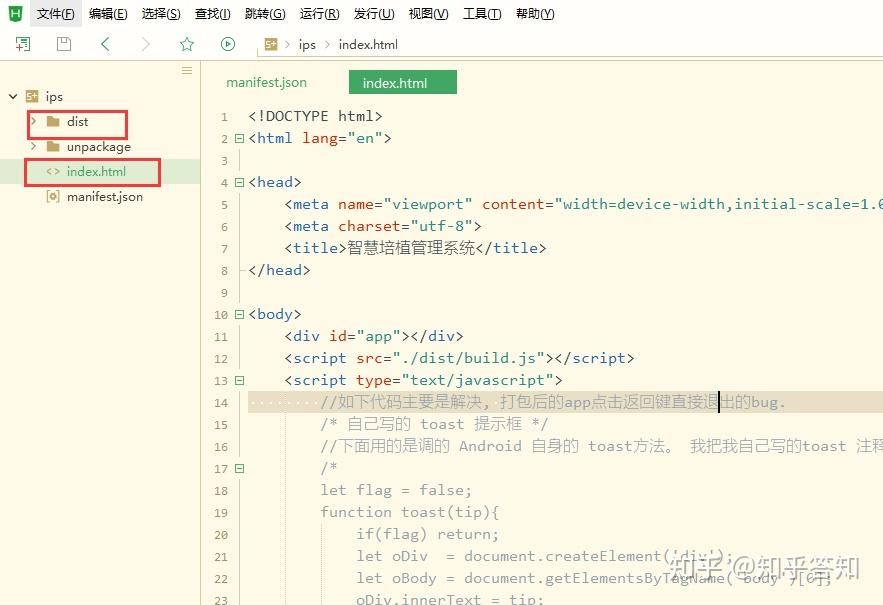This screenshot has height=605, width=883.
Task: Click the save file icon
Action: click(63, 44)
